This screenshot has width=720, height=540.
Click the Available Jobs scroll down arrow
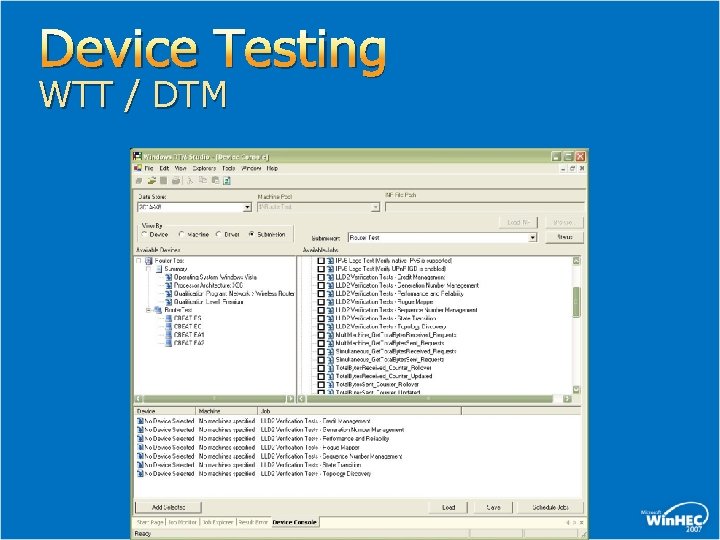pyautogui.click(x=576, y=389)
